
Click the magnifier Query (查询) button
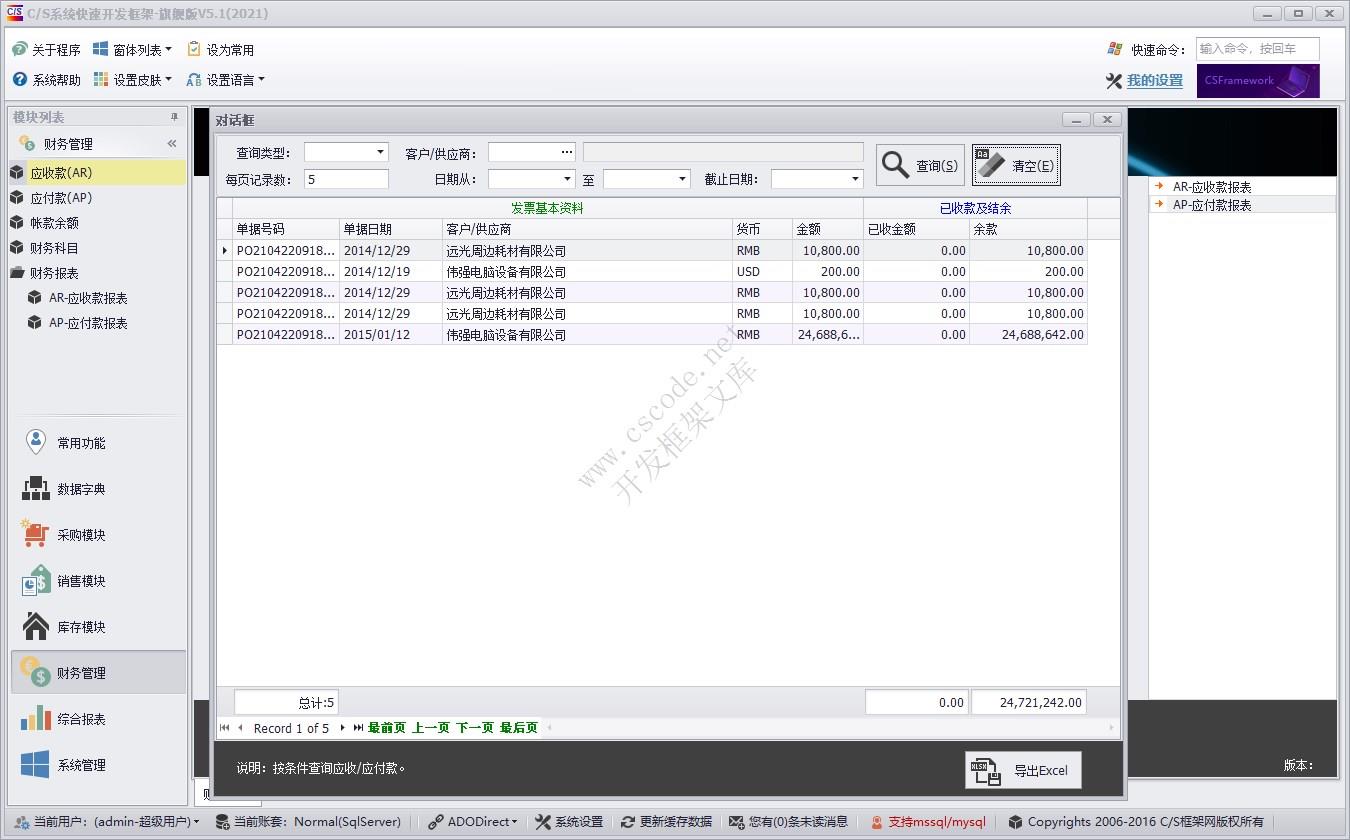click(920, 166)
